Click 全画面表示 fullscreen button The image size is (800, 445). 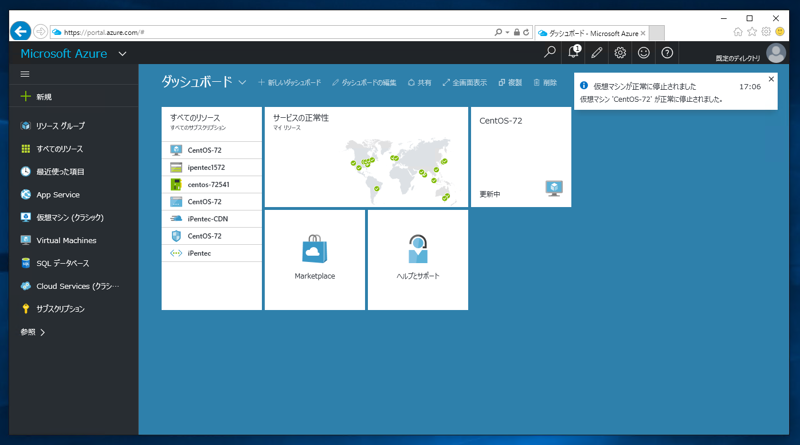coord(465,83)
